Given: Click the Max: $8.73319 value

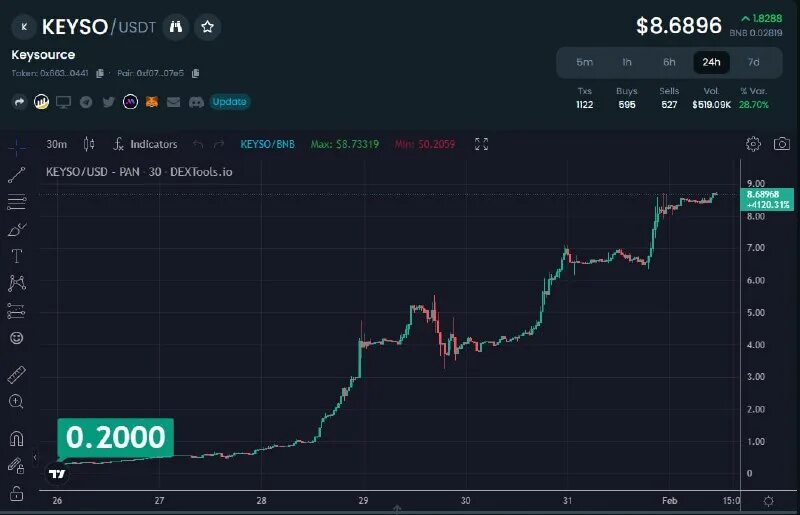Looking at the screenshot, I should [345, 144].
